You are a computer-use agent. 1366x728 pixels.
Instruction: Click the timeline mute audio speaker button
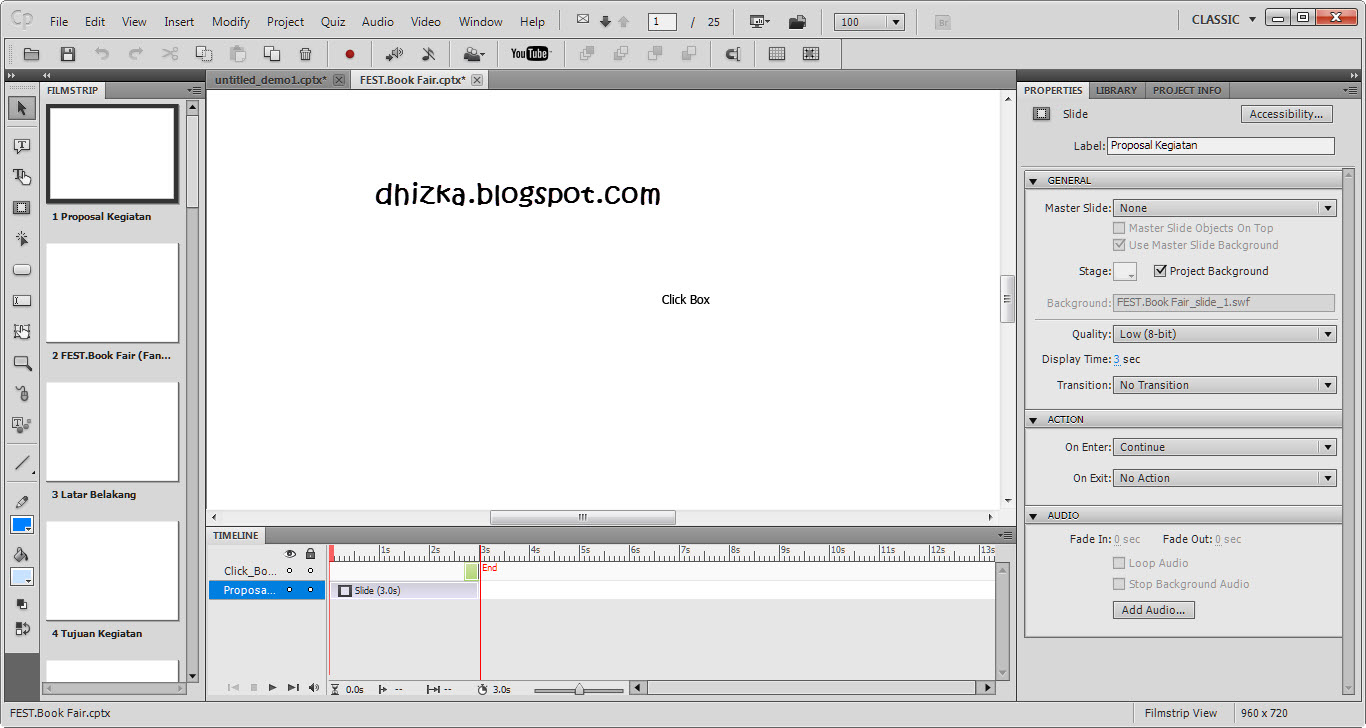point(313,688)
